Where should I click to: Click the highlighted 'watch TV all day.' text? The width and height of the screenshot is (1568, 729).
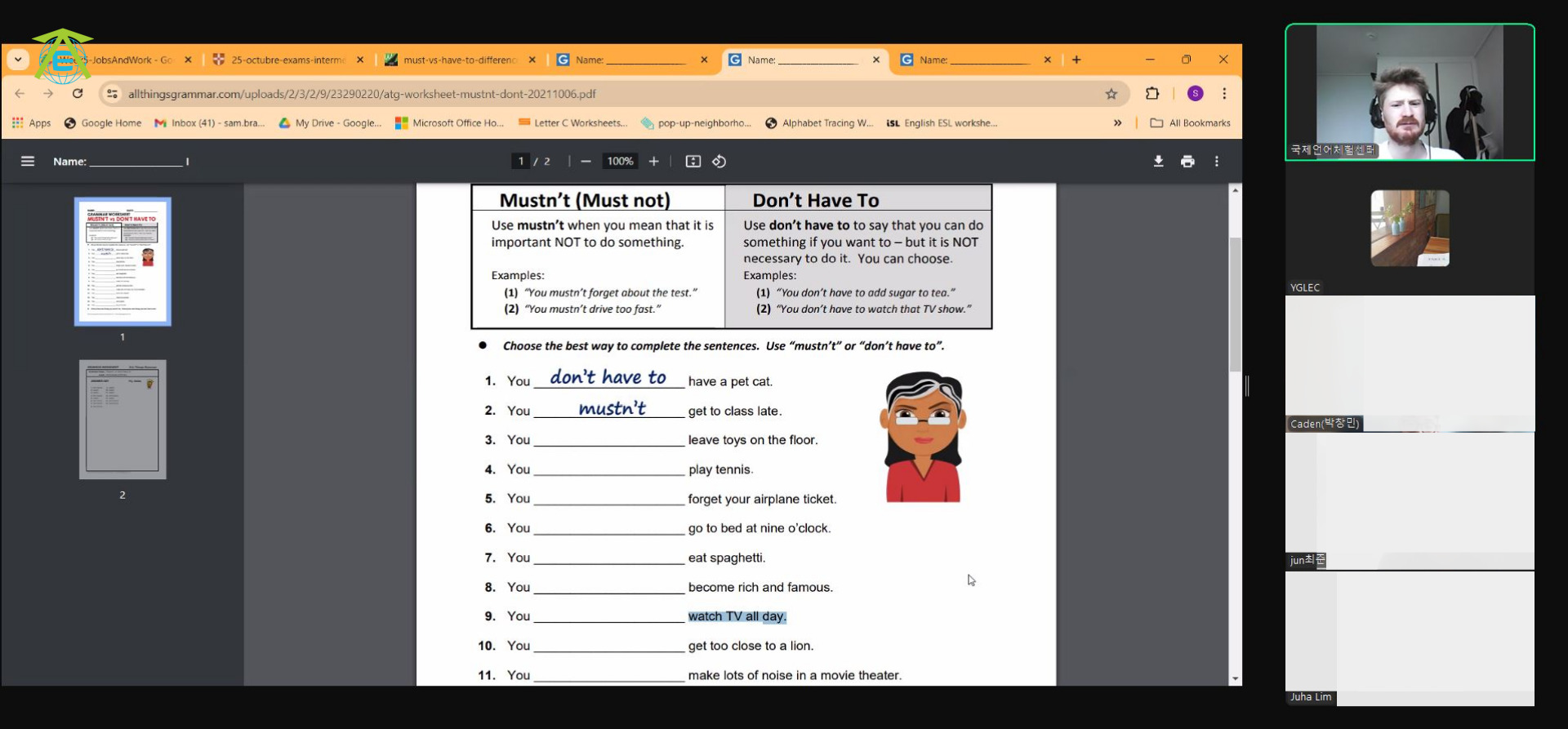pos(737,616)
